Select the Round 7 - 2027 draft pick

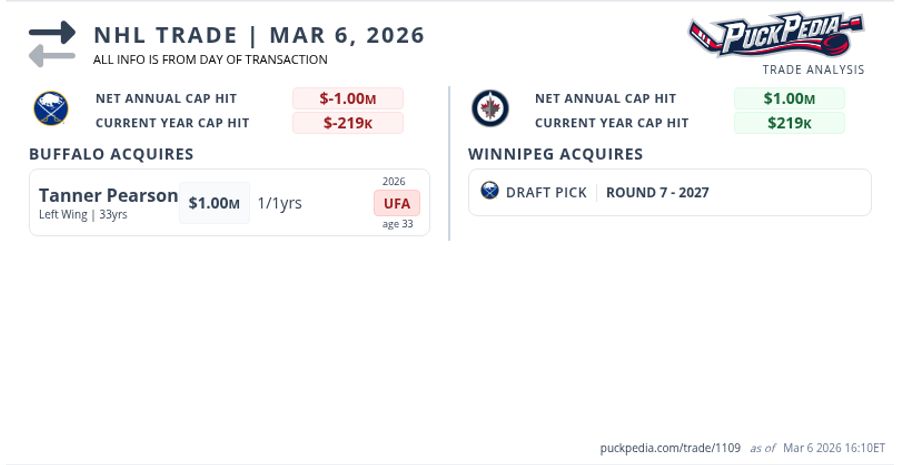tap(657, 192)
